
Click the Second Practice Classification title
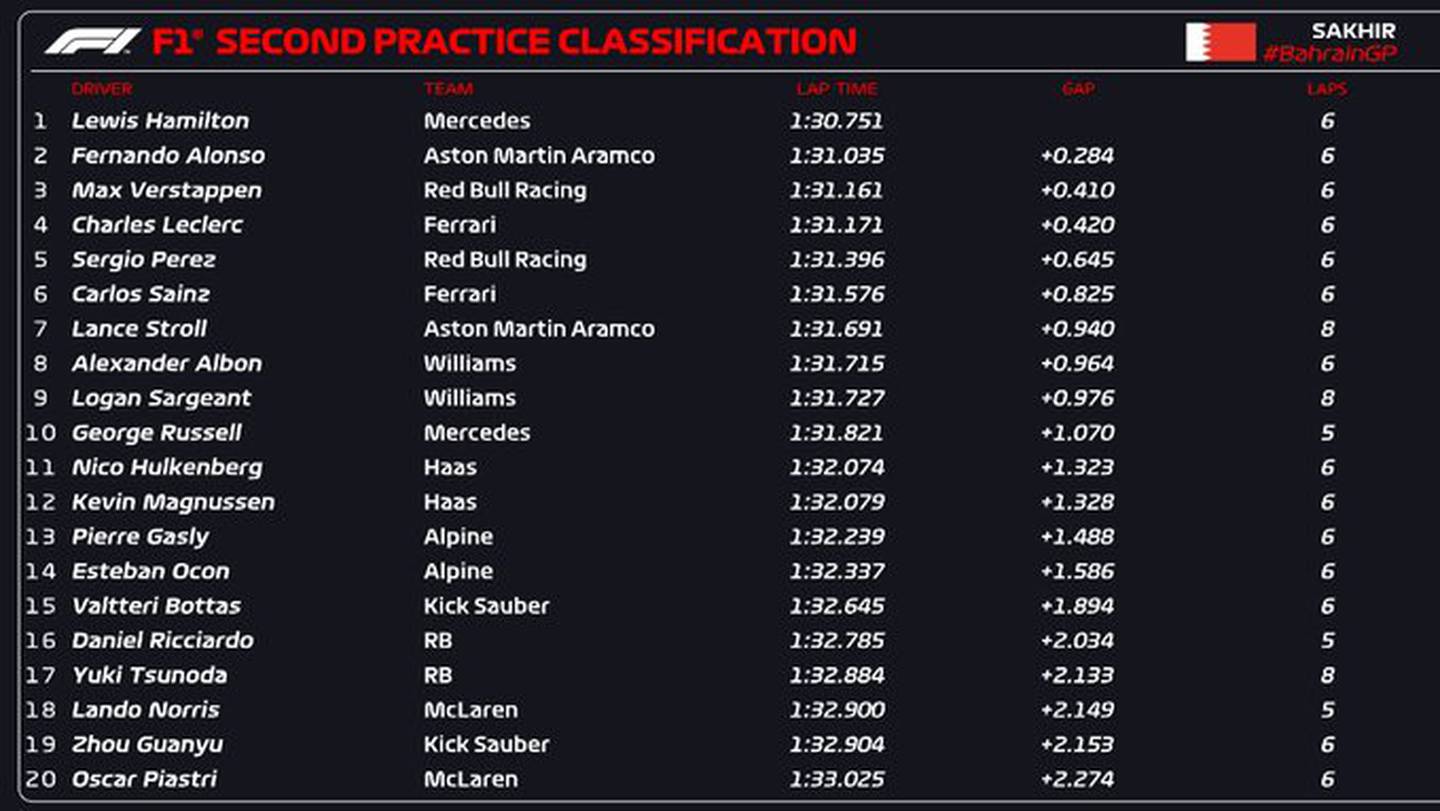pyautogui.click(x=536, y=42)
